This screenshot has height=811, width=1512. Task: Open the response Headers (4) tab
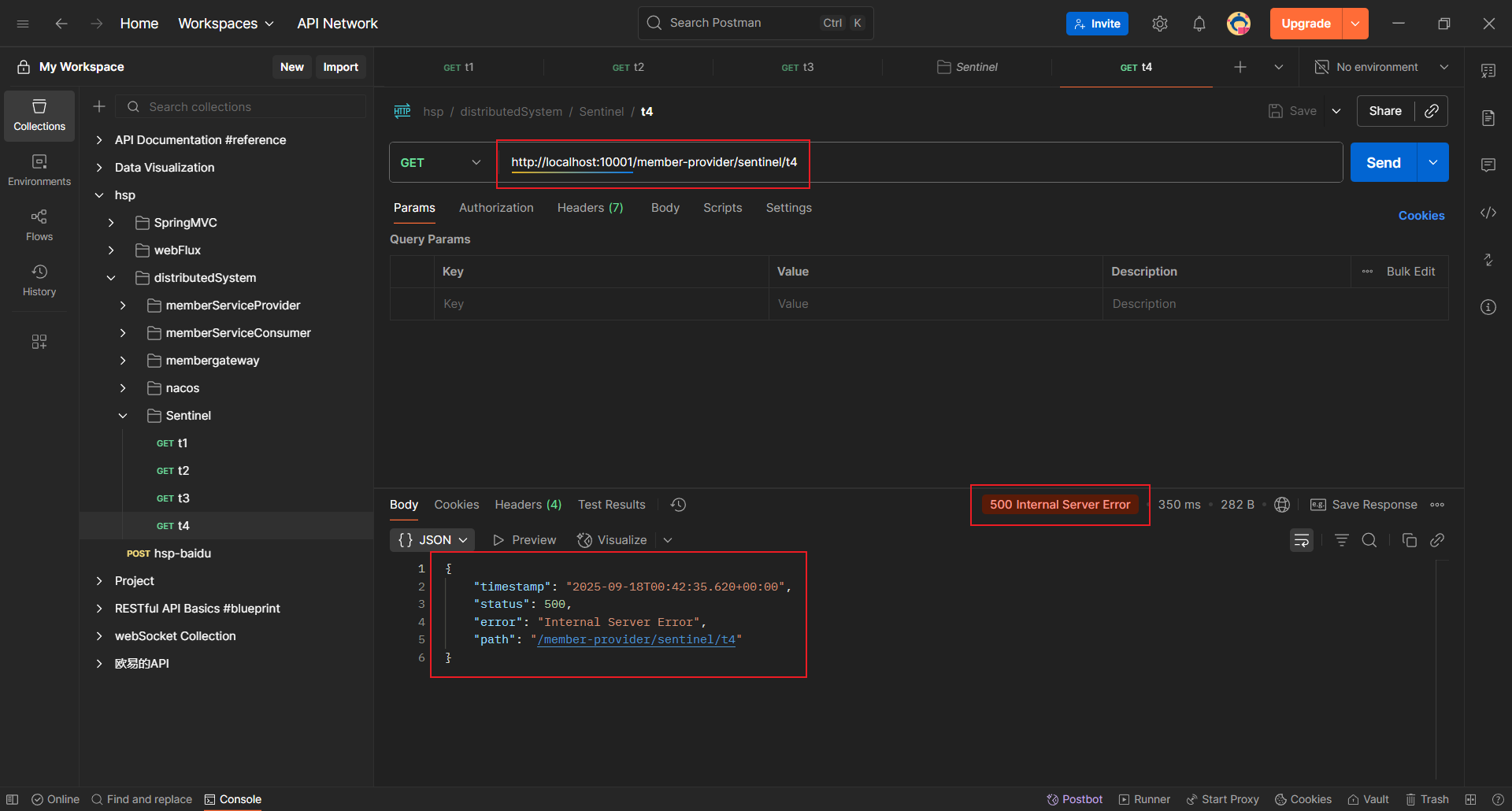pyautogui.click(x=528, y=505)
